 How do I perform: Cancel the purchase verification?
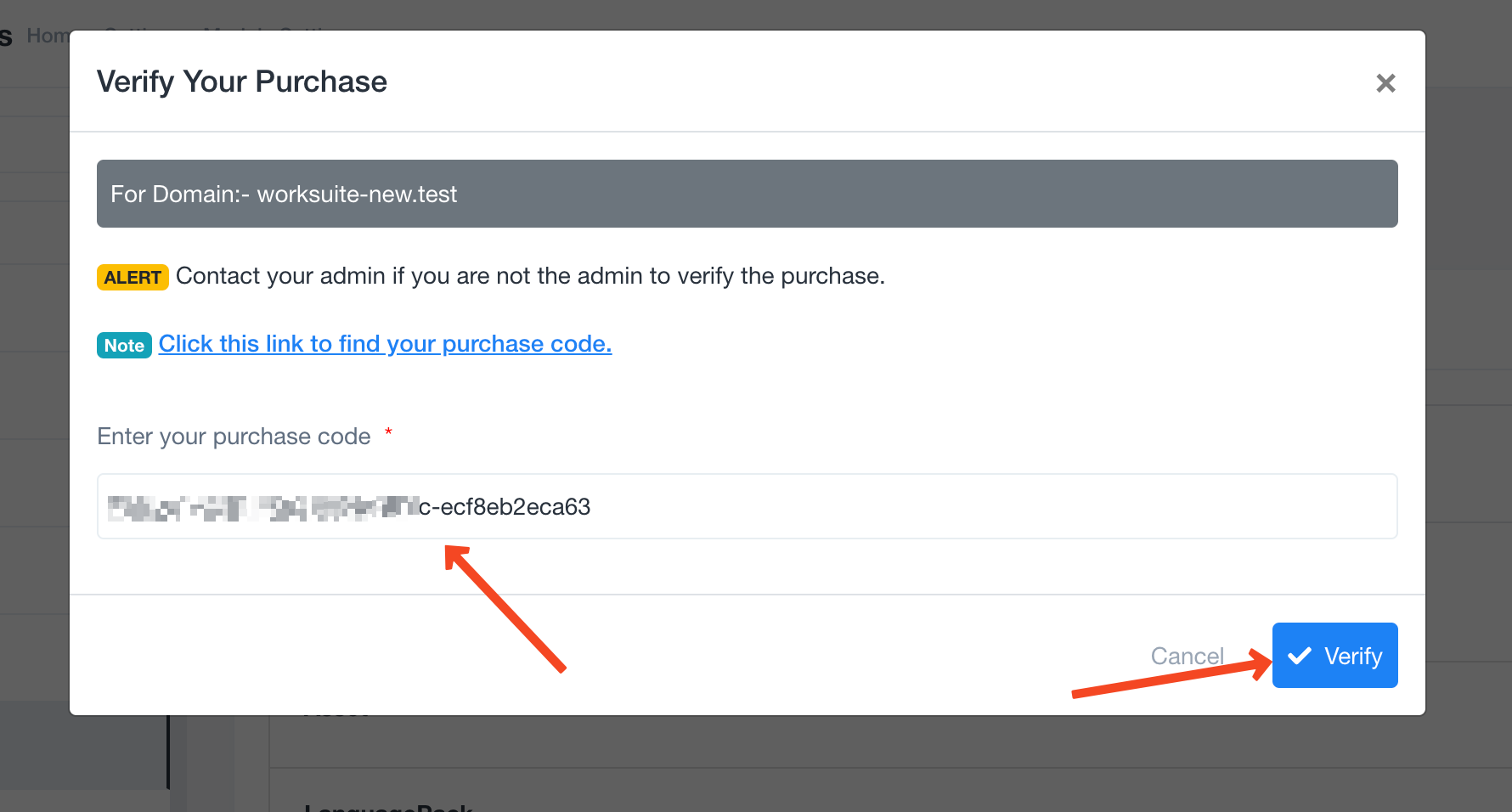pyautogui.click(x=1187, y=656)
